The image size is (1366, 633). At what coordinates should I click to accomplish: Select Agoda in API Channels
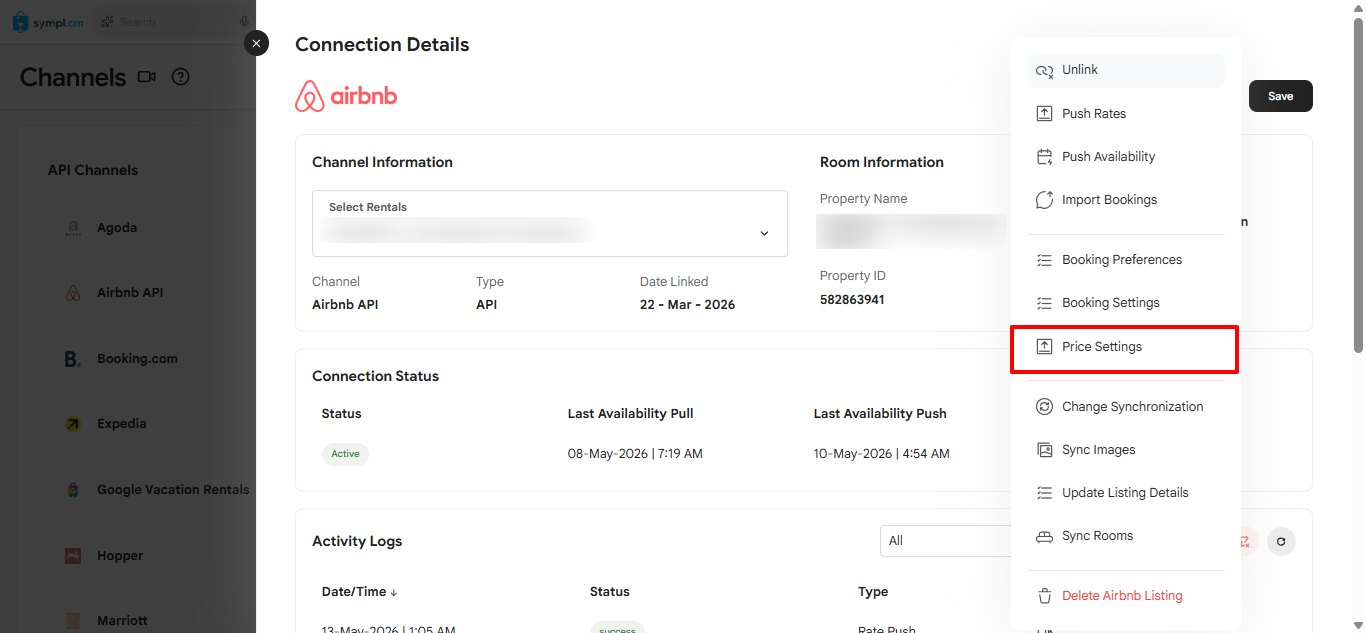(117, 228)
